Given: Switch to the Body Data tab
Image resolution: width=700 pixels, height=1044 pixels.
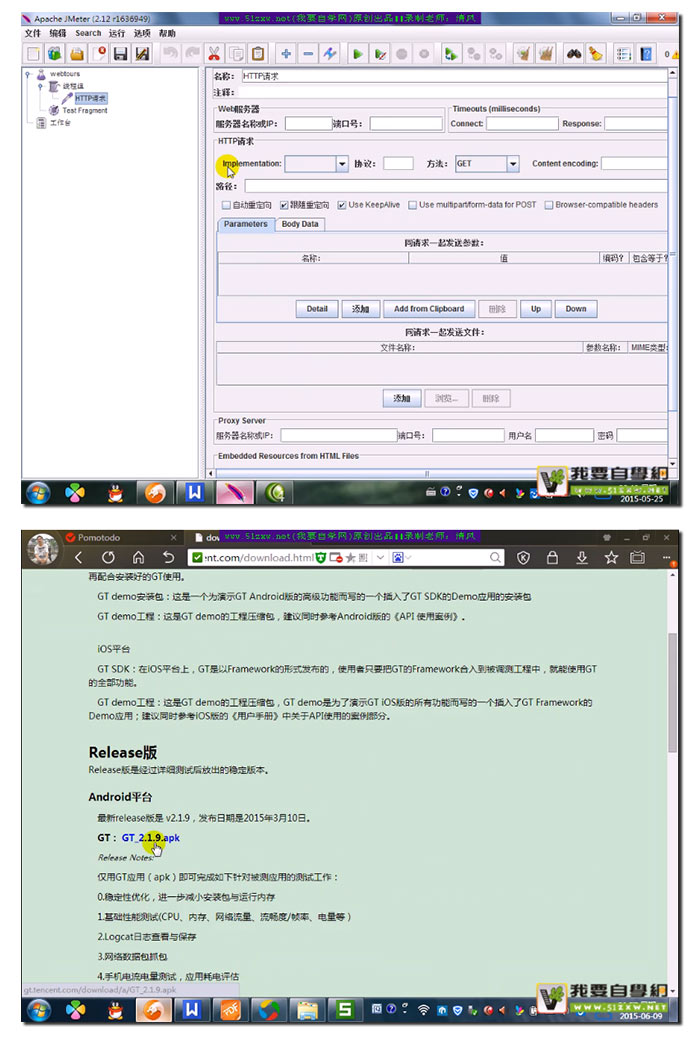Looking at the screenshot, I should pos(300,224).
